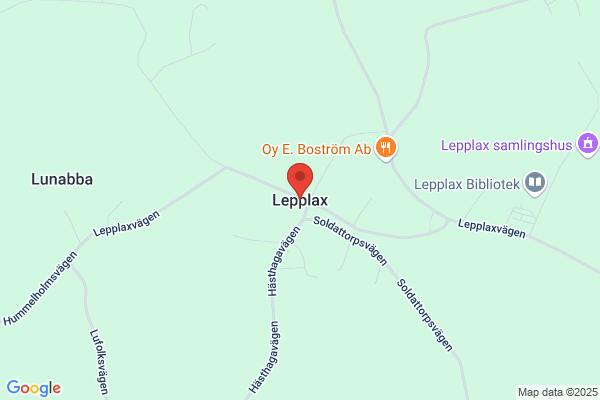The height and width of the screenshot is (400, 600).
Task: Select the purple Lepplax samlingshus marker icon
Action: pos(588,144)
